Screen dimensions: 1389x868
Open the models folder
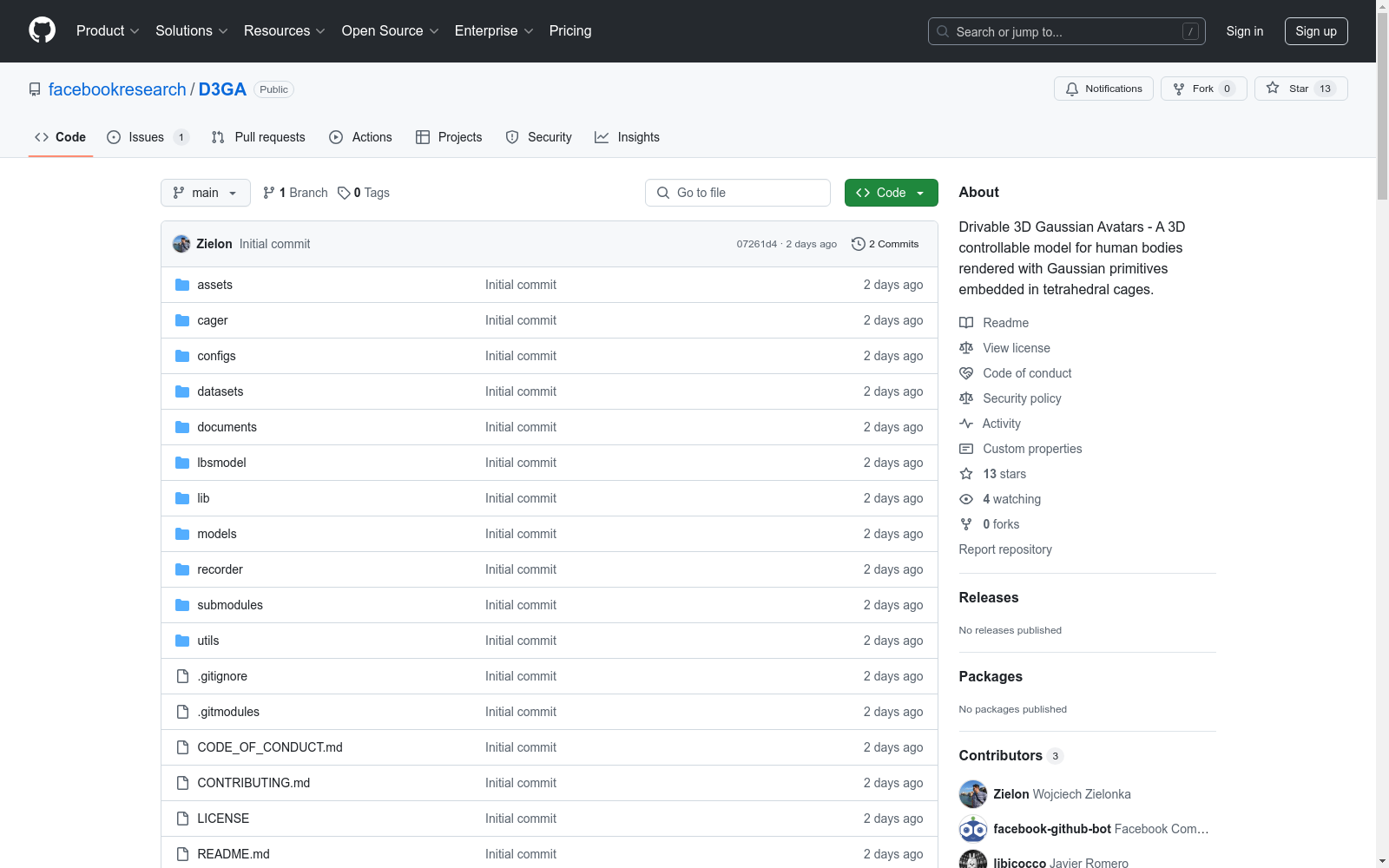click(217, 534)
